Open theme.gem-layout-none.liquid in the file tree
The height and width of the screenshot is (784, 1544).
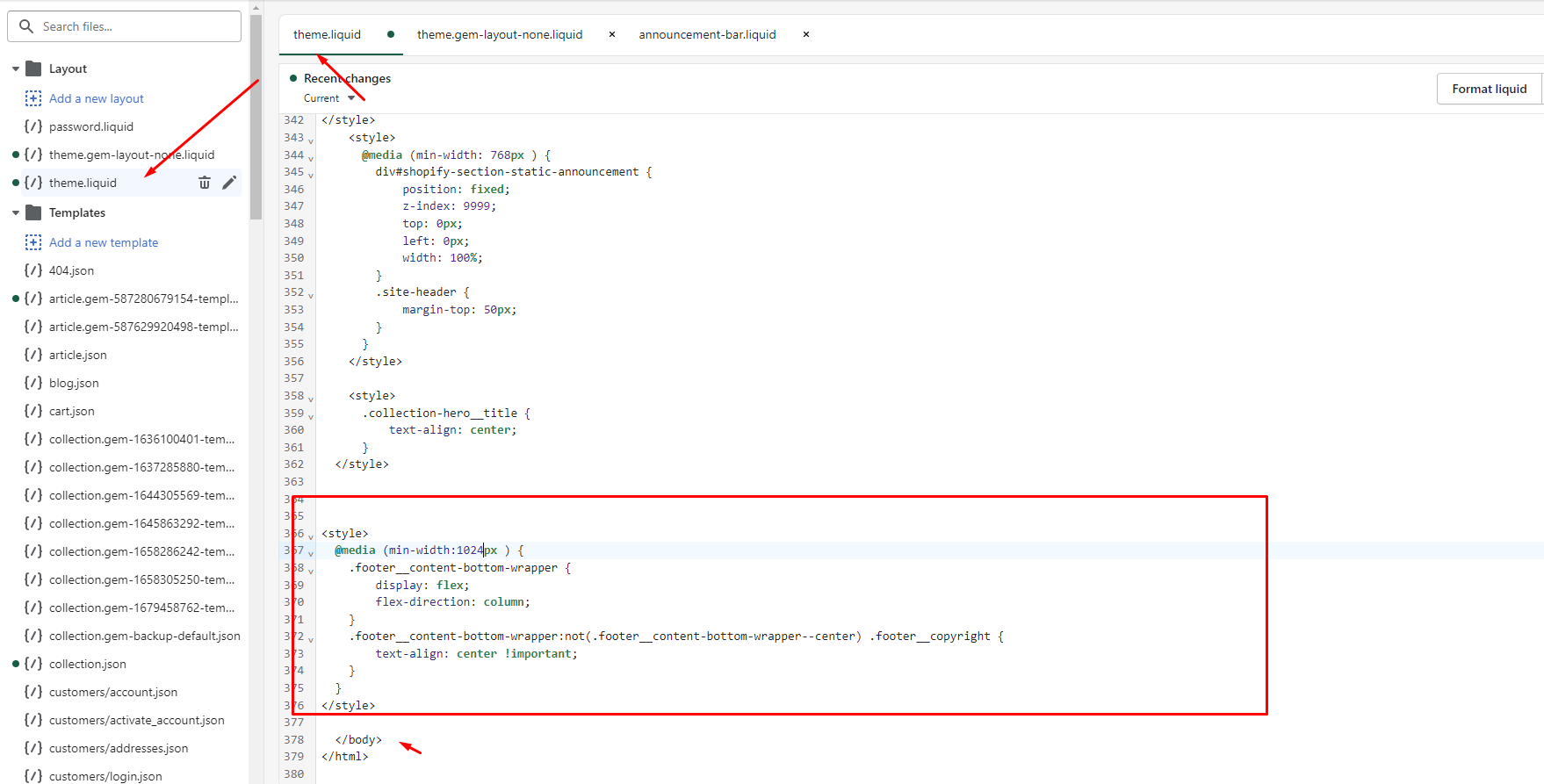point(132,155)
